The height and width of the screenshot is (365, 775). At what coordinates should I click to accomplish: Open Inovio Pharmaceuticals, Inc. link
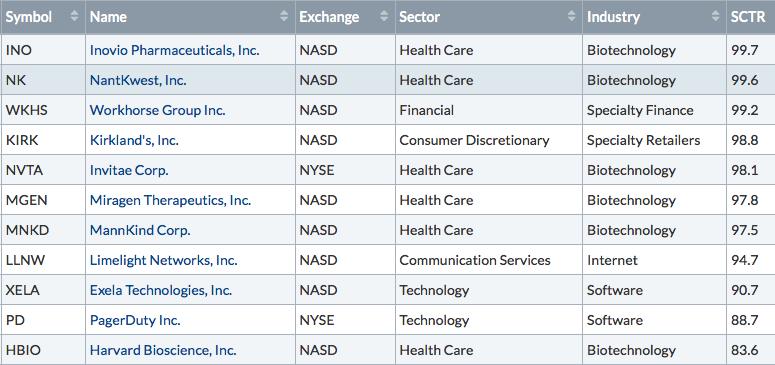[x=174, y=50]
